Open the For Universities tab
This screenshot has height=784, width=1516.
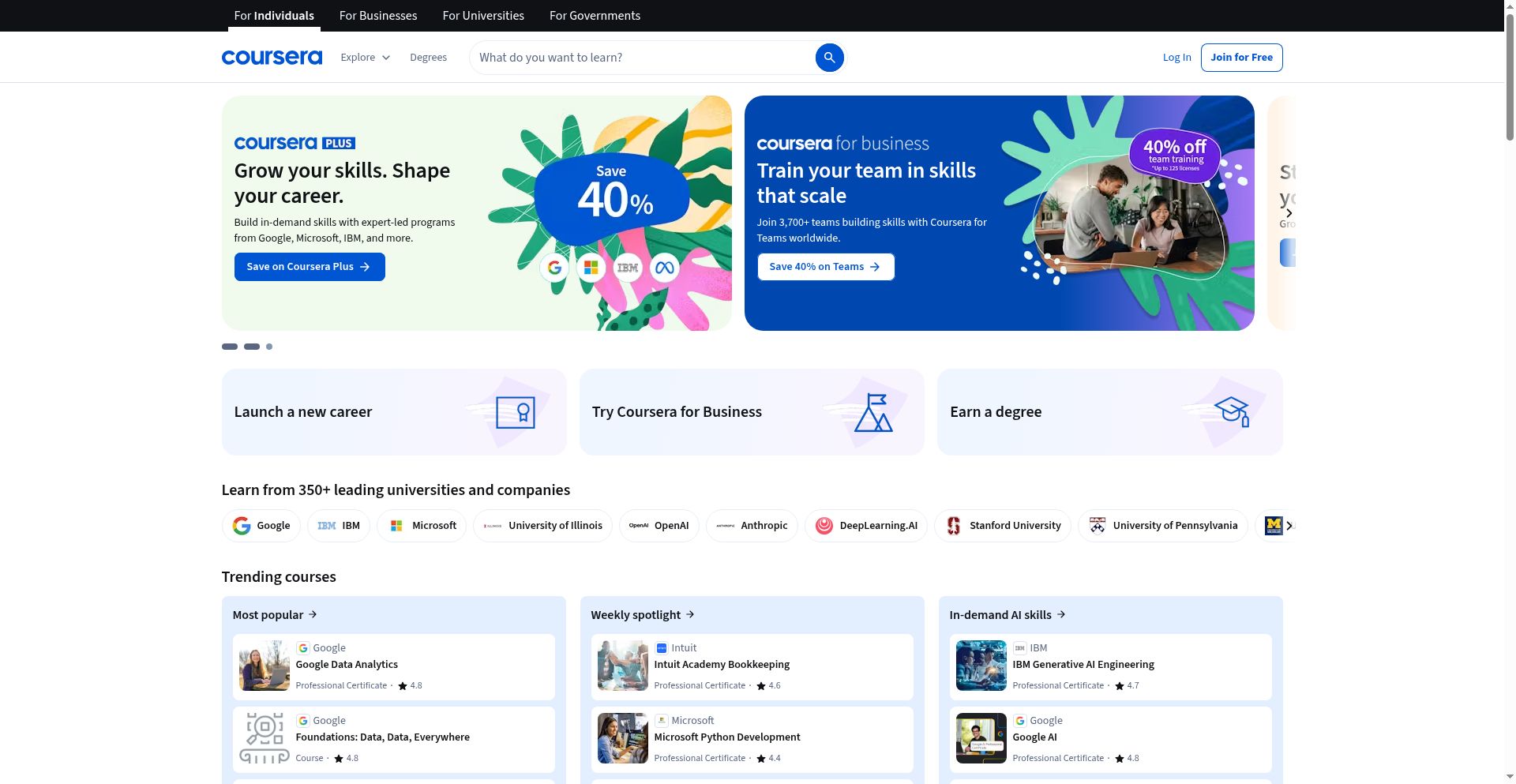point(482,16)
